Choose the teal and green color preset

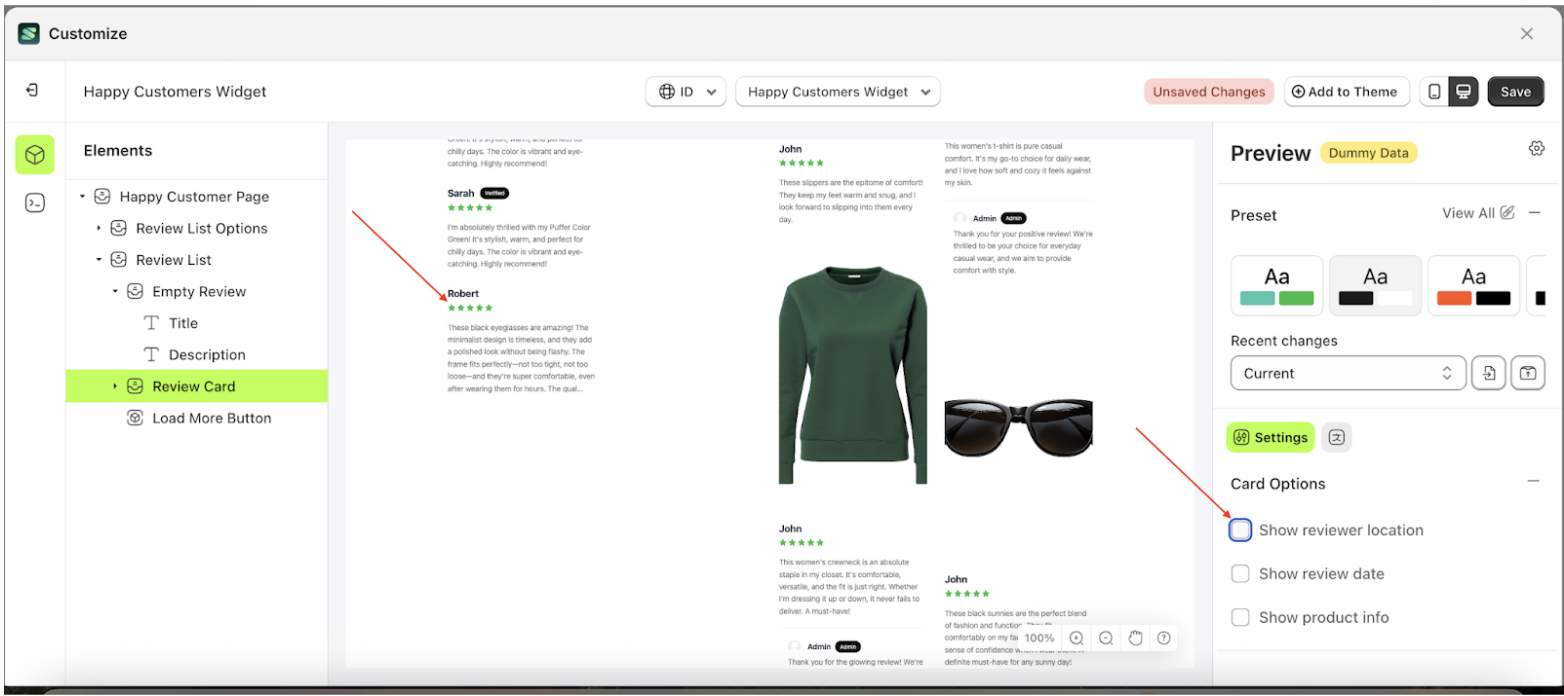tap(1276, 286)
